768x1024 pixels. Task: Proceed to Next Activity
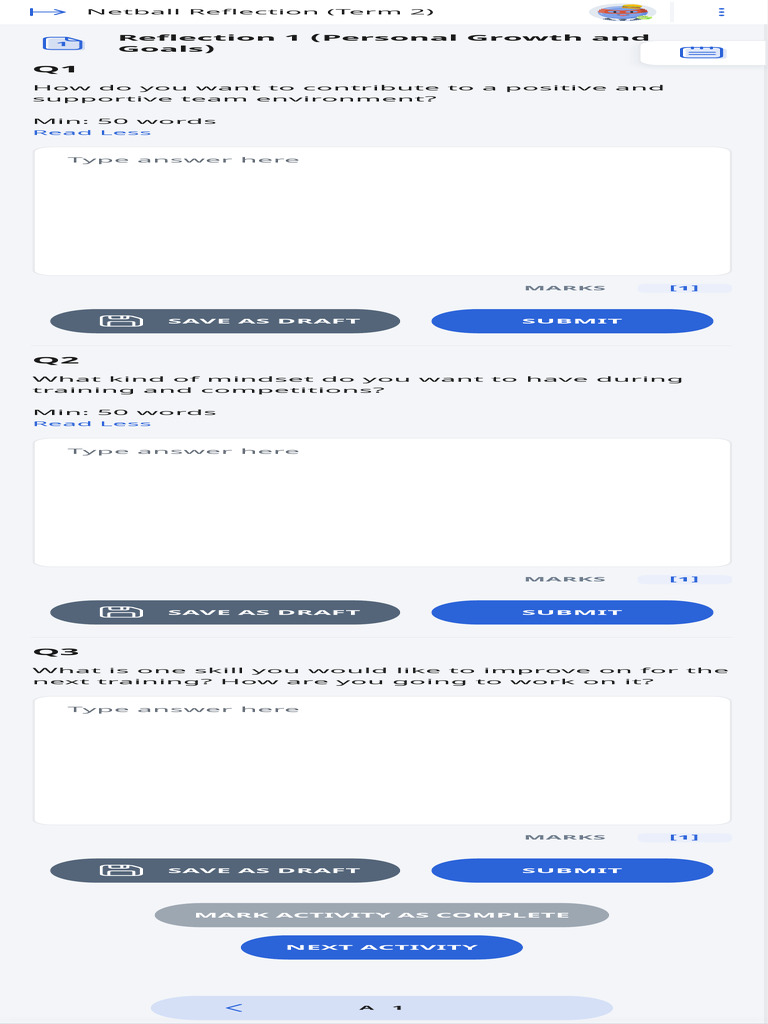tap(381, 947)
